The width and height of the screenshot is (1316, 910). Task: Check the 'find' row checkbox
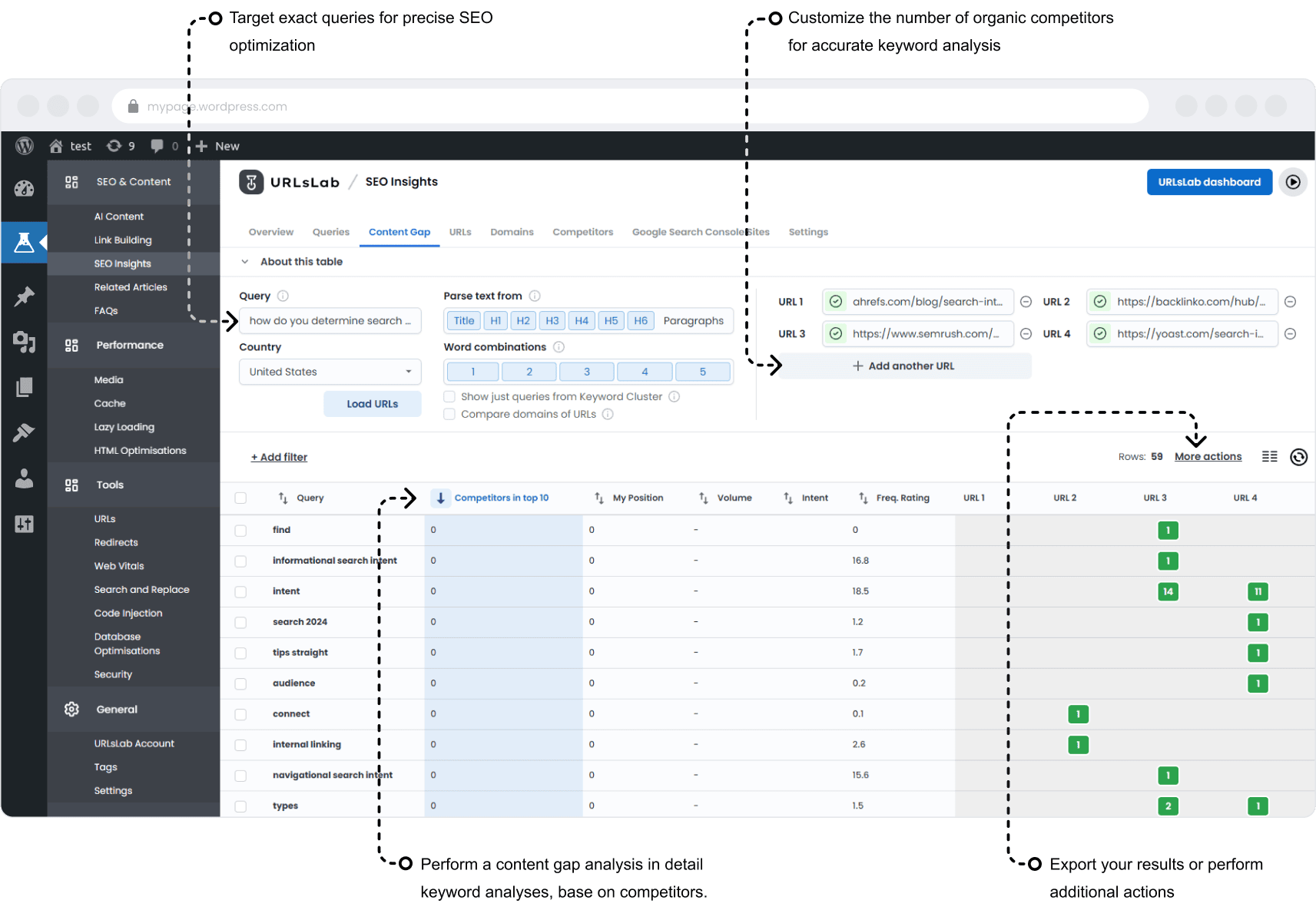click(x=240, y=530)
